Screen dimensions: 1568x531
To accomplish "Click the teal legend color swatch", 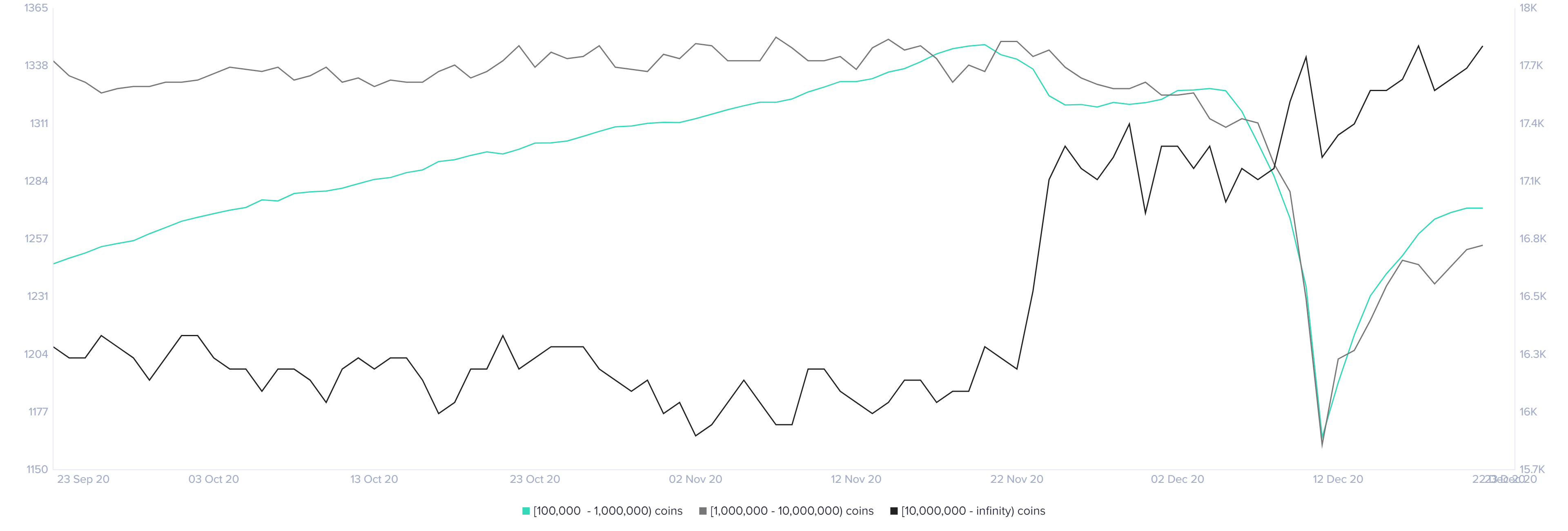I will pyautogui.click(x=526, y=511).
